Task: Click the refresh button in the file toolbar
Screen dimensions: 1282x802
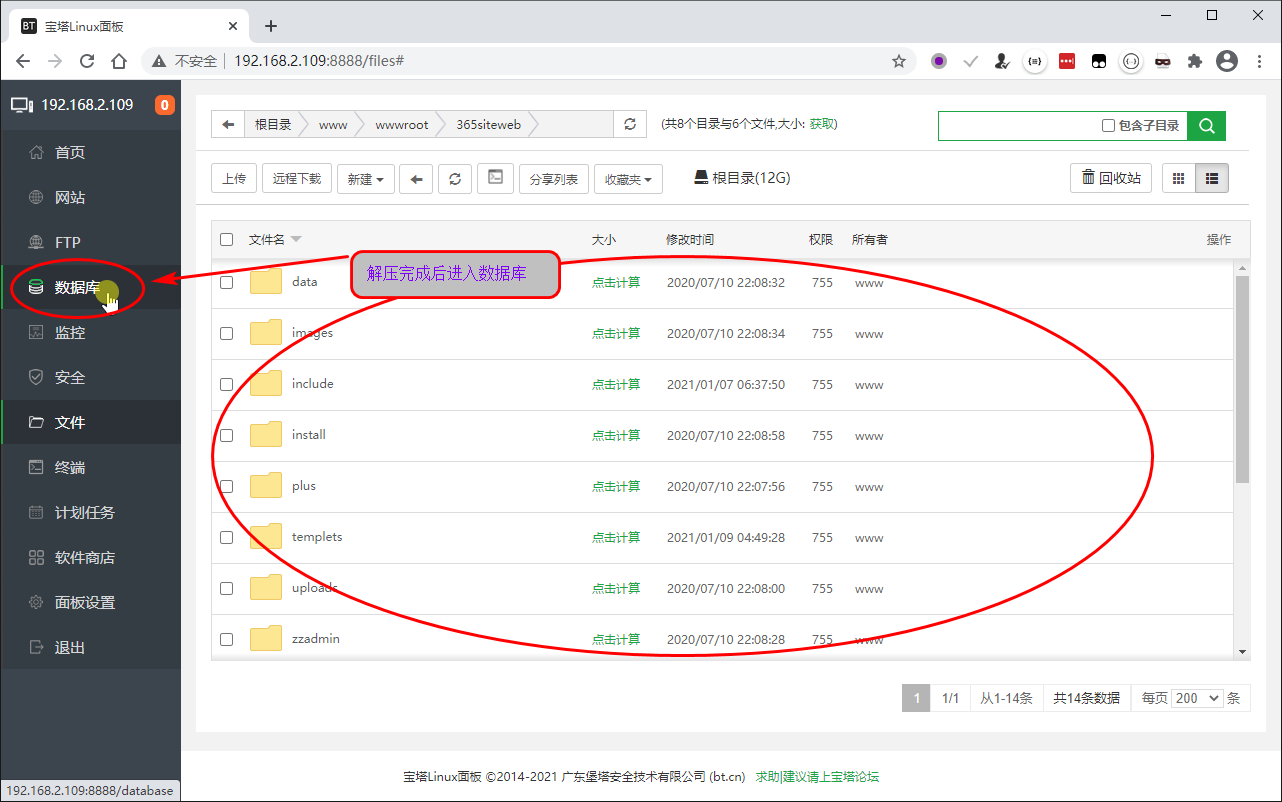Action: 455,179
